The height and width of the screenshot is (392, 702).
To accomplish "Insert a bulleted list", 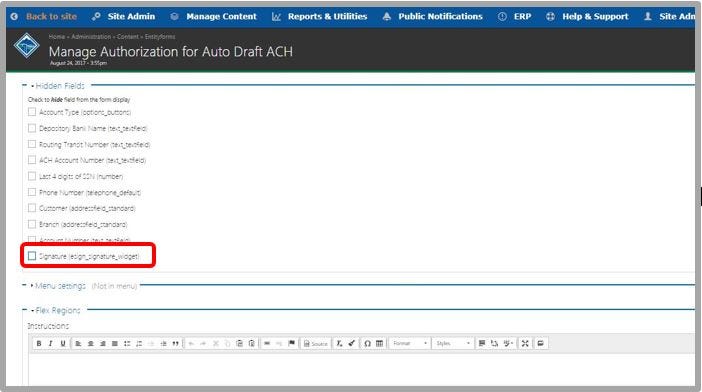I will click(x=127, y=343).
